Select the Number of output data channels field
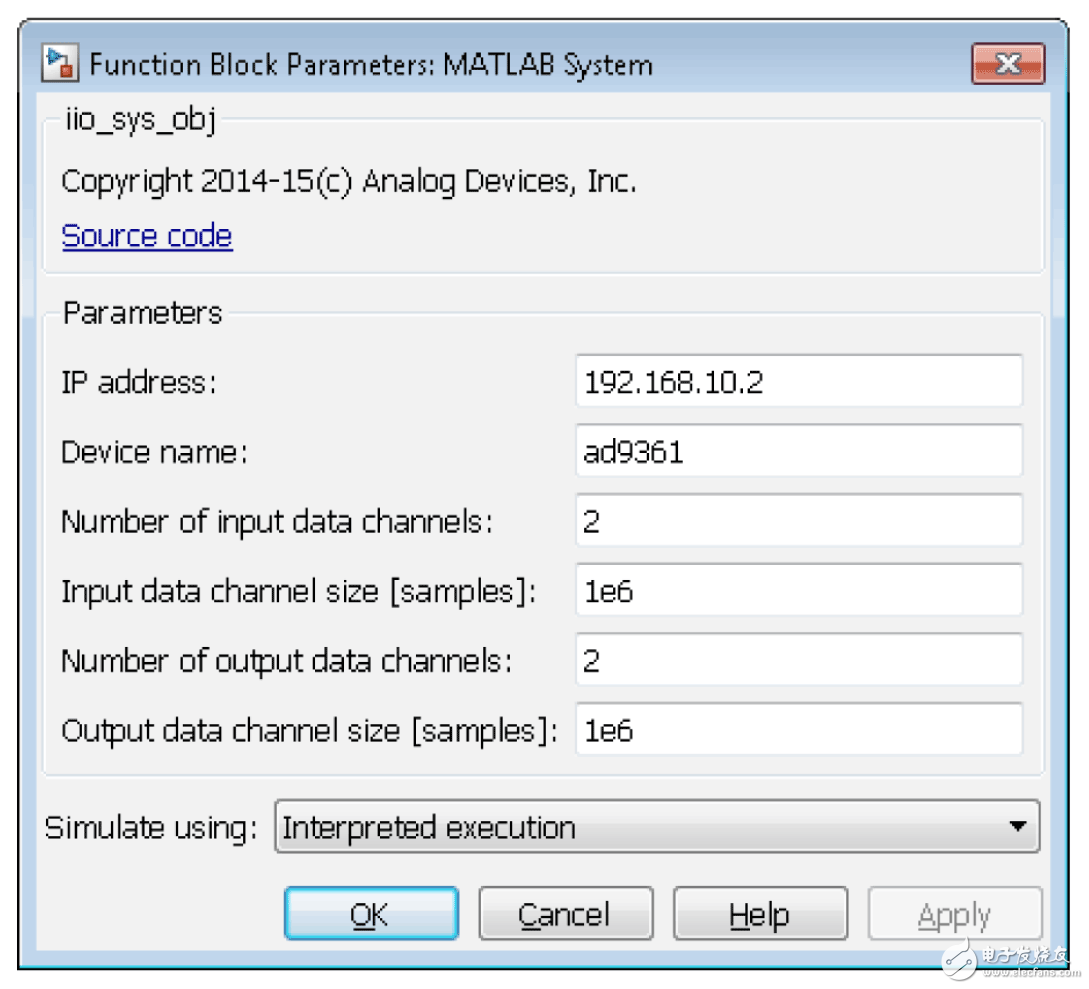The height and width of the screenshot is (989, 1089). click(798, 661)
